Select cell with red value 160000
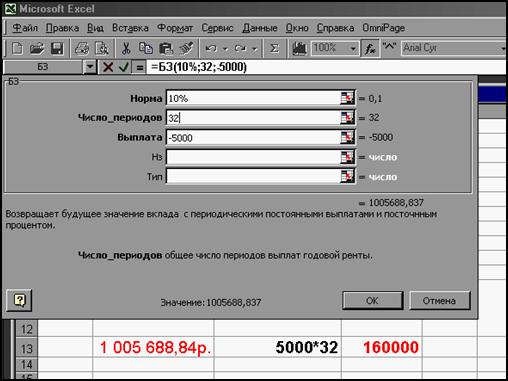Image resolution: width=508 pixels, height=381 pixels. click(382, 348)
